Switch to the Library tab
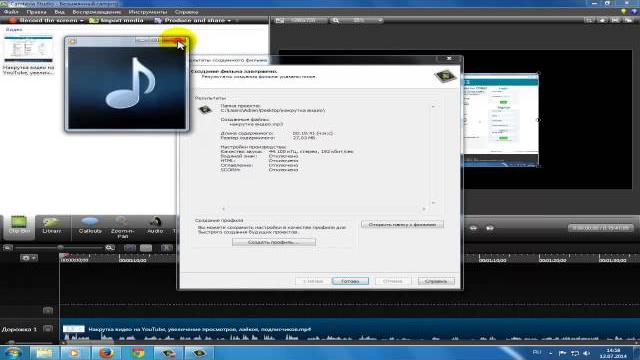This screenshot has width=640, height=360. coord(52,225)
